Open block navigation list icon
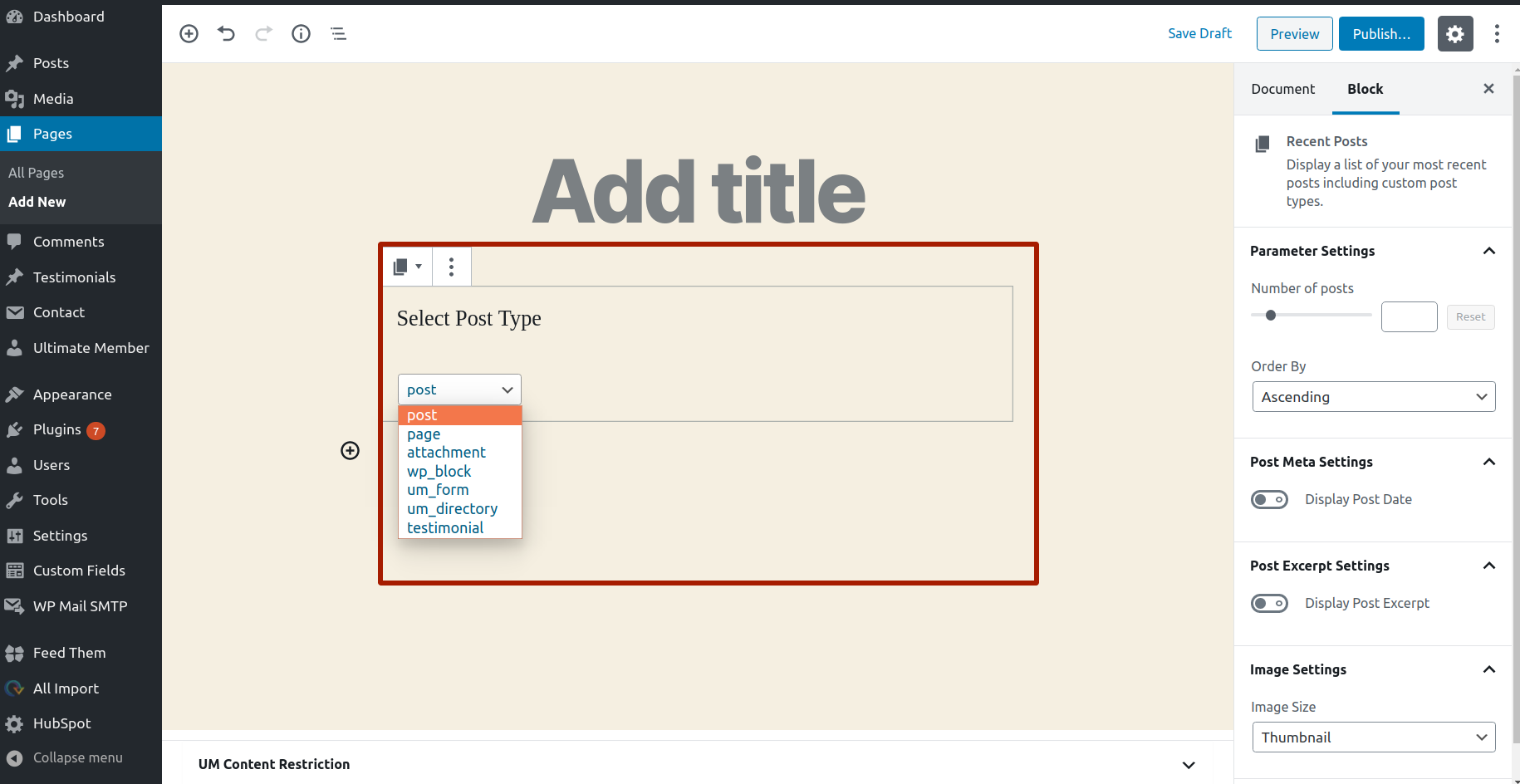Viewport: 1520px width, 784px height. (x=338, y=33)
